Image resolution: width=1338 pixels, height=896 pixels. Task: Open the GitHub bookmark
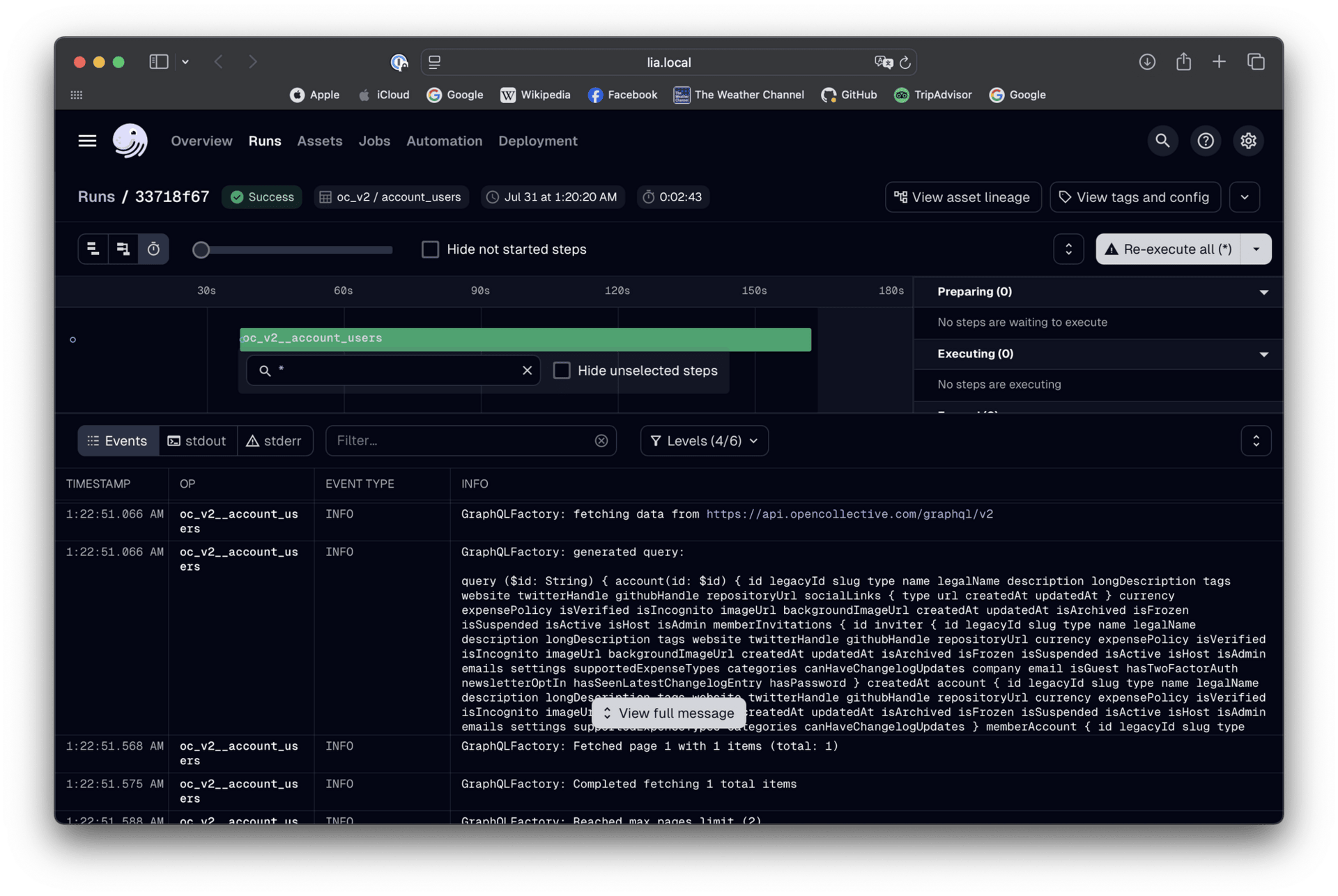(849, 95)
